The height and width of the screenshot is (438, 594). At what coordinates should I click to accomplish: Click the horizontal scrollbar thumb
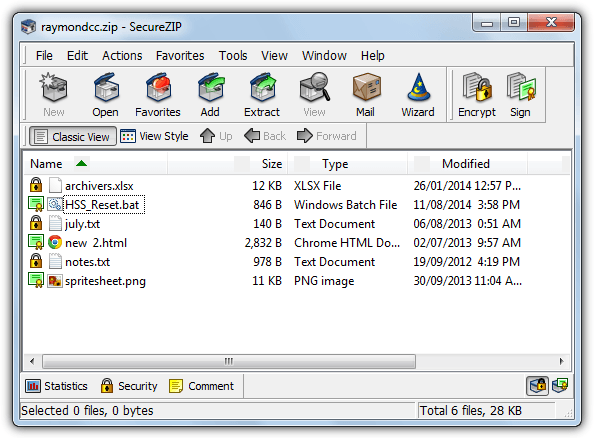point(229,361)
